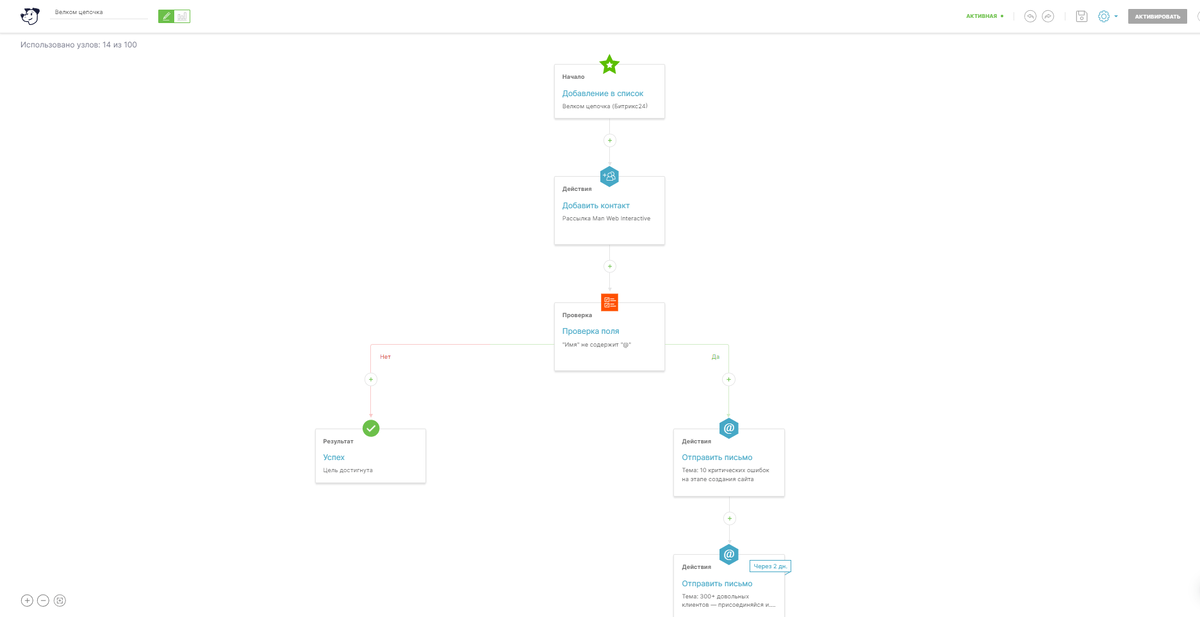
Task: Open "Отправить письмо" about 10 критических ошибок
Action: 717,457
